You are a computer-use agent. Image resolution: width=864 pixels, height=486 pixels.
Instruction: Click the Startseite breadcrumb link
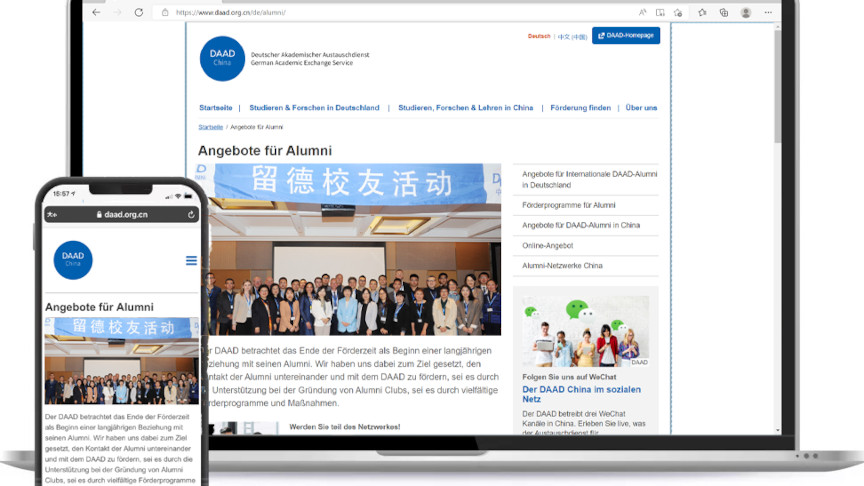(210, 127)
